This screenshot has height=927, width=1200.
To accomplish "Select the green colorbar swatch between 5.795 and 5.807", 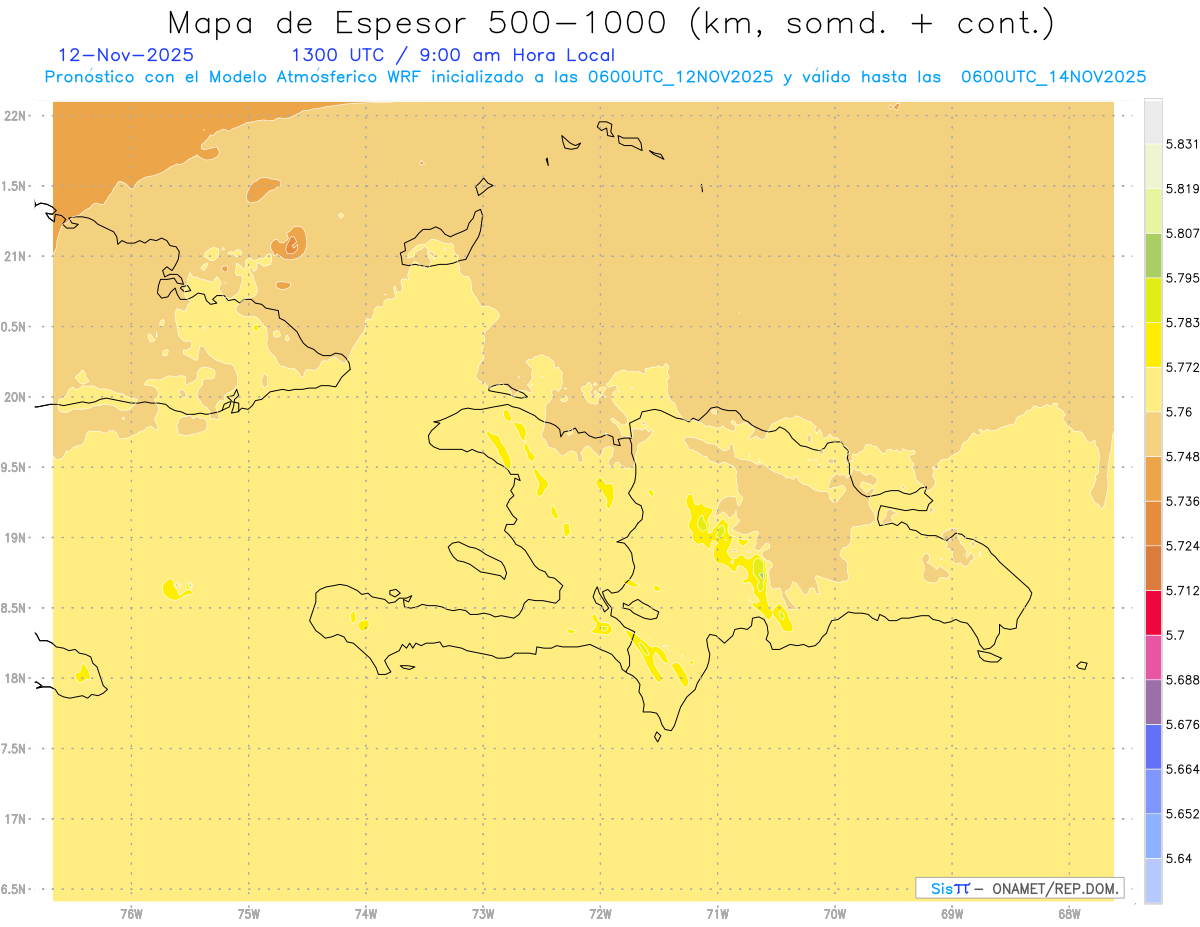I will coord(1153,255).
